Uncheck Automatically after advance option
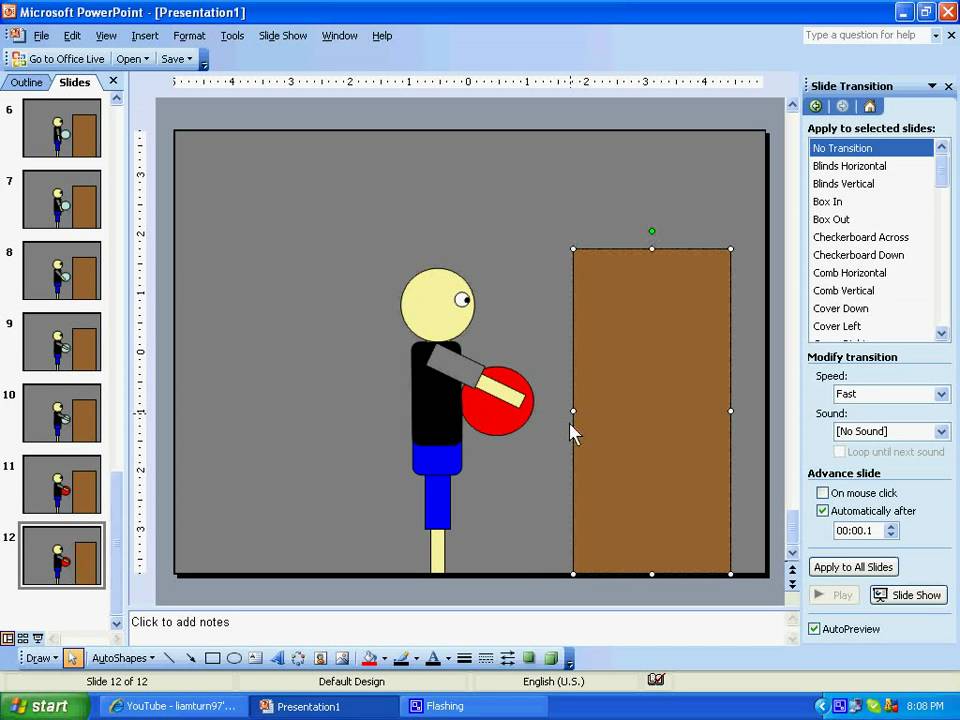Screen dimensions: 960x720 click(823, 510)
